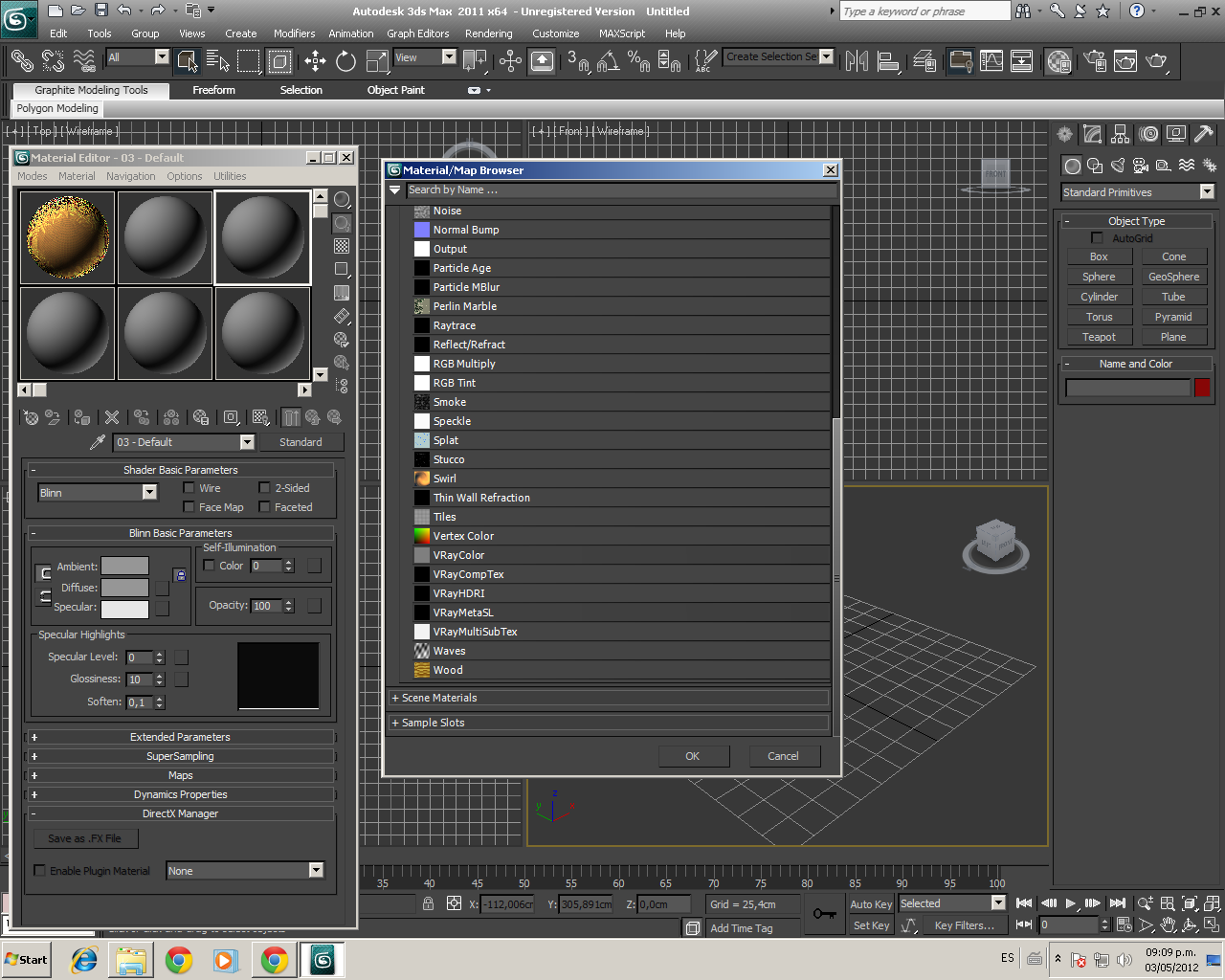The image size is (1225, 980).
Task: Click the GeoSphere primitive button
Action: click(1173, 277)
